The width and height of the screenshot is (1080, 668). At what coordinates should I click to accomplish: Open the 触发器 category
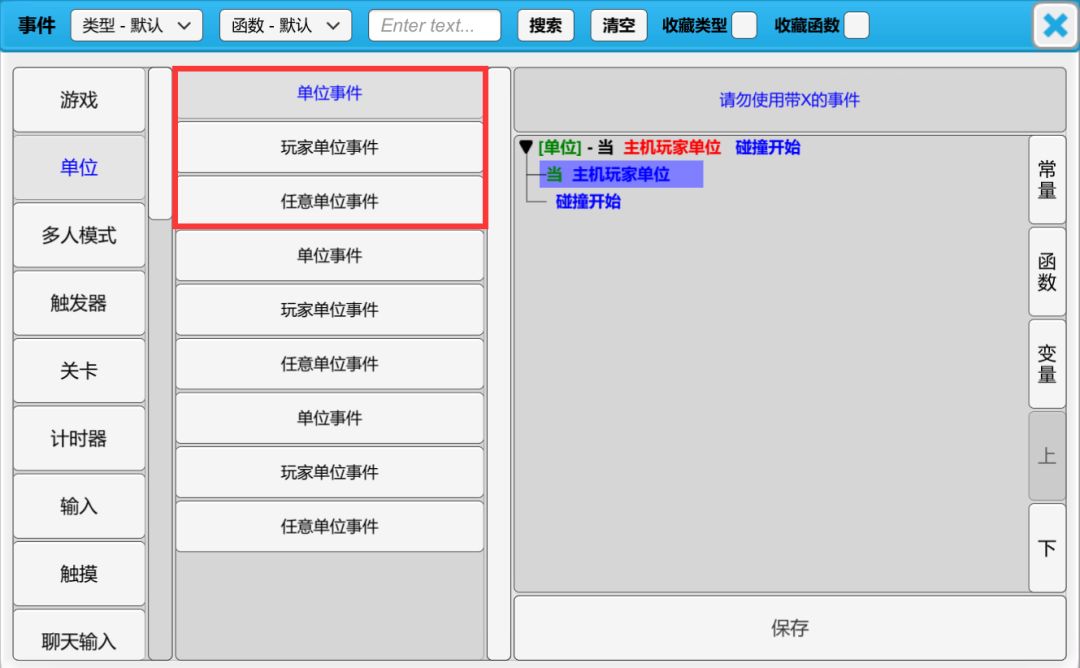click(x=79, y=303)
